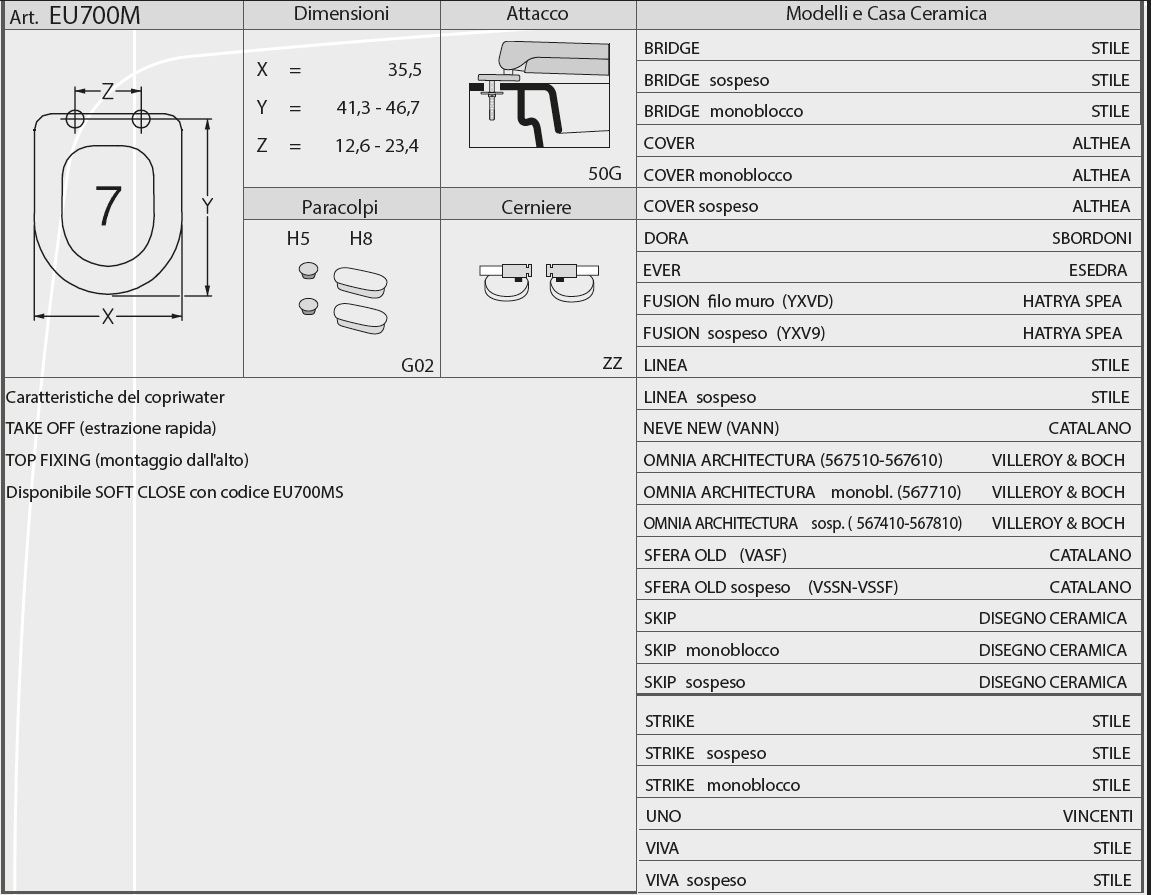The height and width of the screenshot is (895, 1151).
Task: Select the upper oval H8 bumper icon
Action: pyautogui.click(x=360, y=281)
